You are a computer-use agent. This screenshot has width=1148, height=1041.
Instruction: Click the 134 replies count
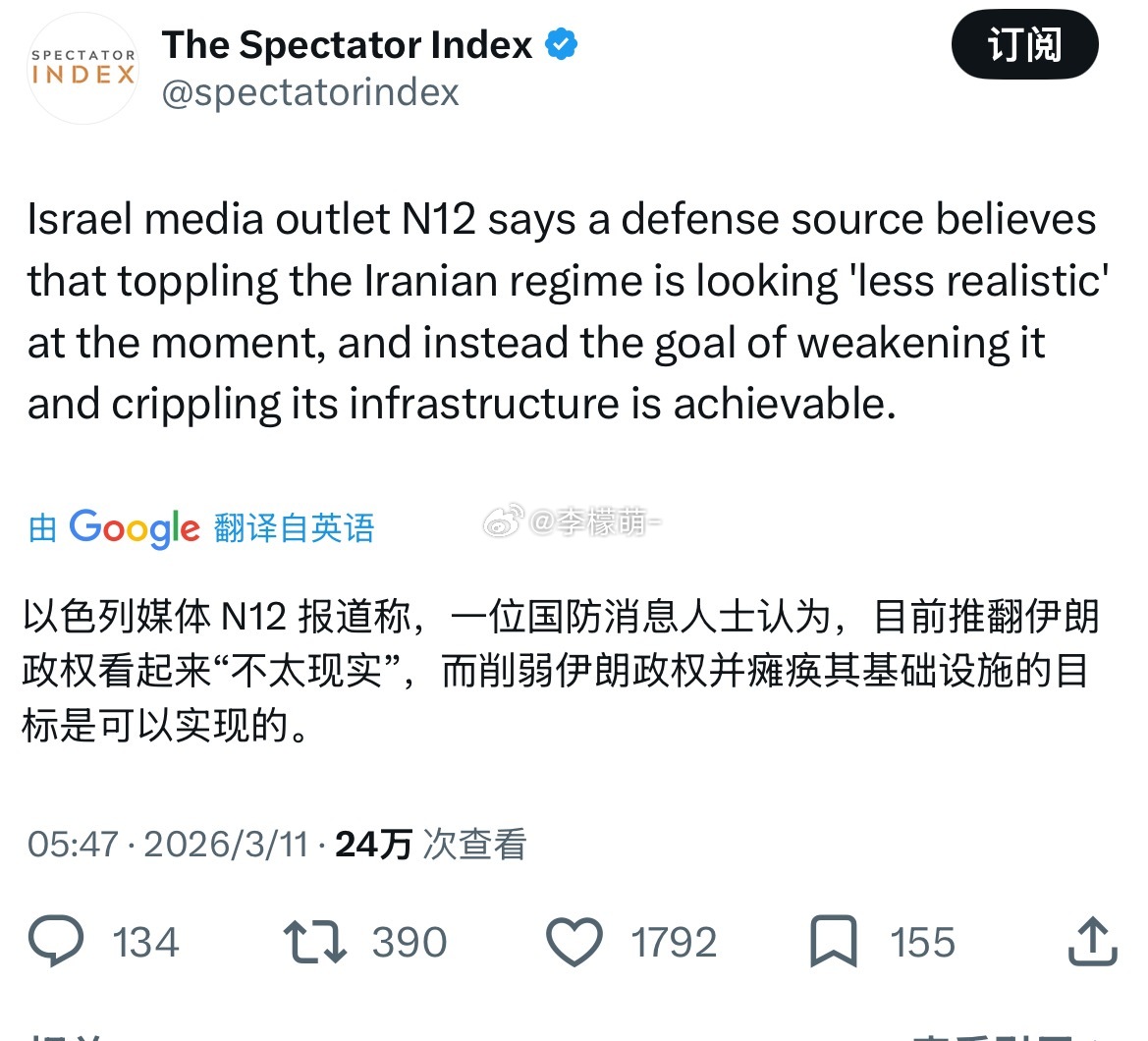click(145, 943)
